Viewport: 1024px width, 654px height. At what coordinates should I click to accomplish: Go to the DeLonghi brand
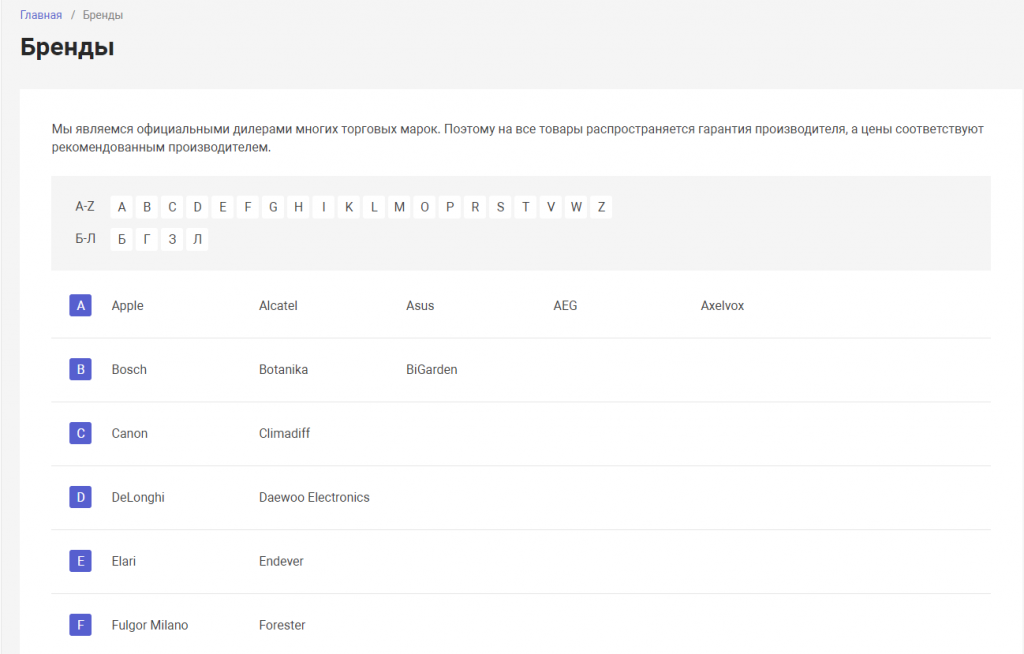(138, 498)
